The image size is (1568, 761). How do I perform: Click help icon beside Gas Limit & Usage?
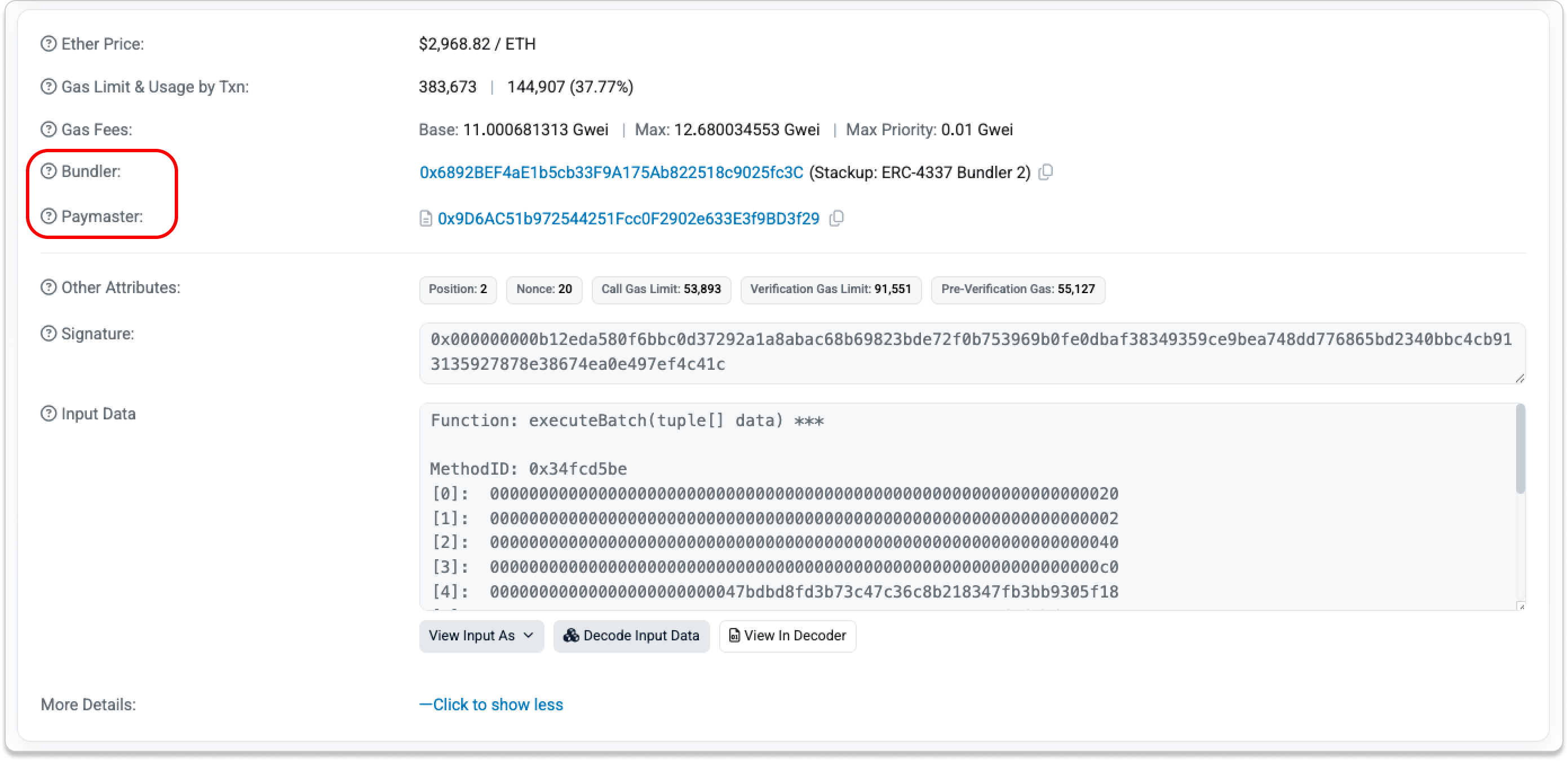[48, 87]
